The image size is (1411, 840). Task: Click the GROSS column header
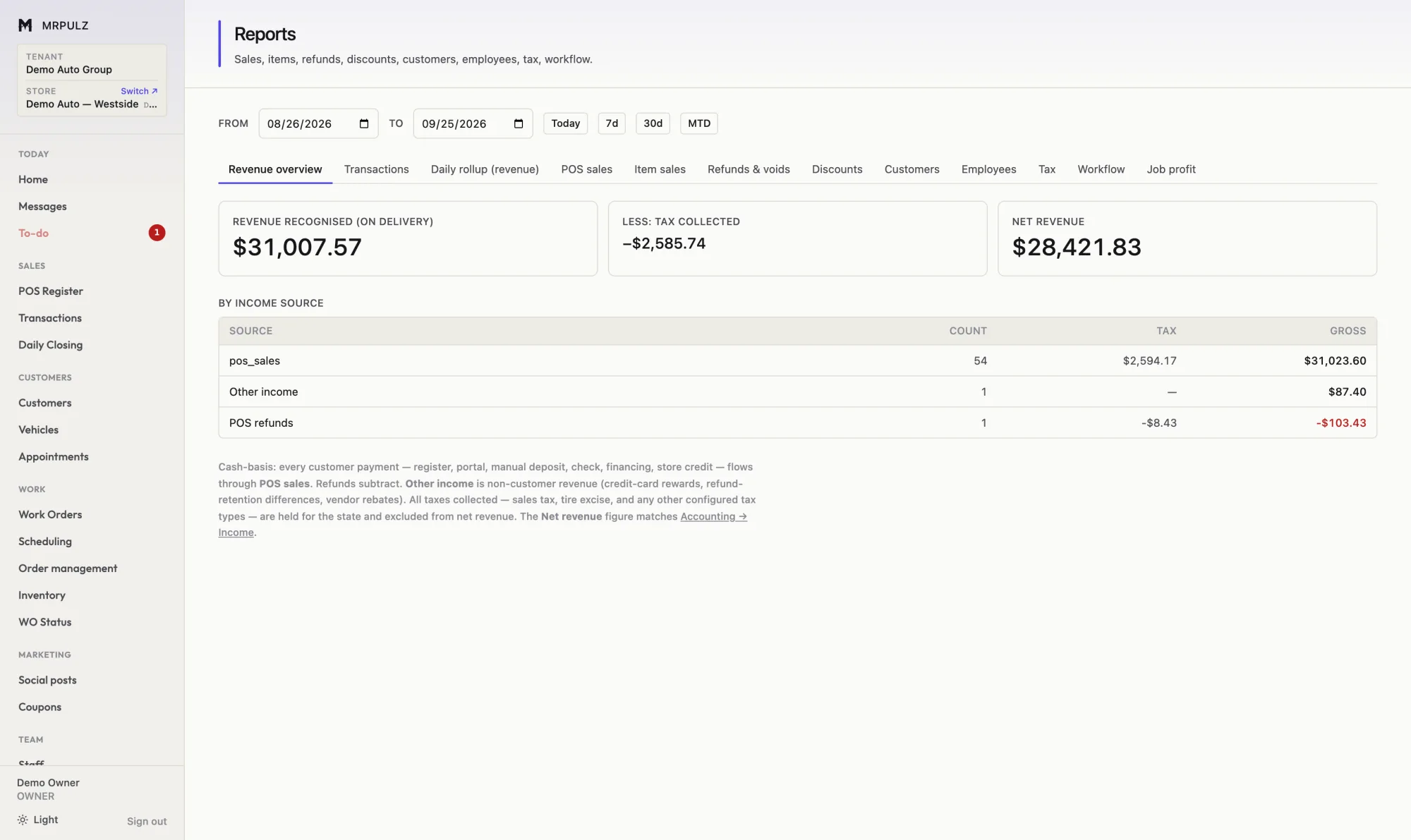tap(1348, 331)
